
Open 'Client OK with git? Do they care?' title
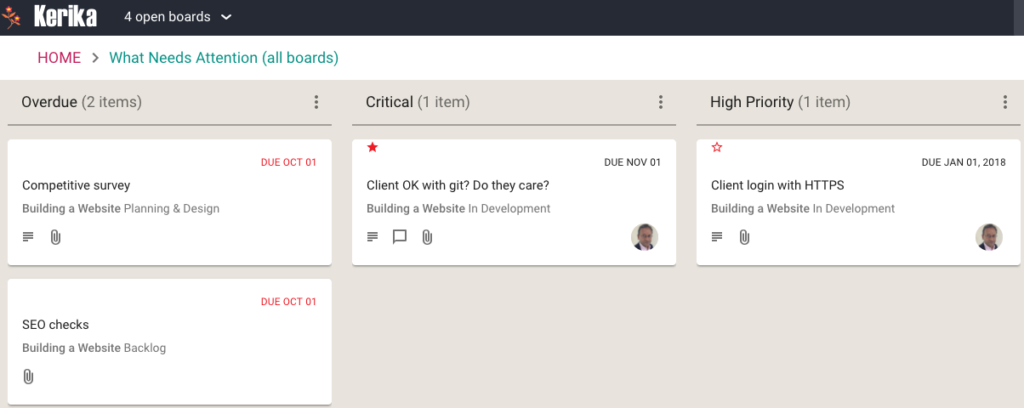[458, 185]
